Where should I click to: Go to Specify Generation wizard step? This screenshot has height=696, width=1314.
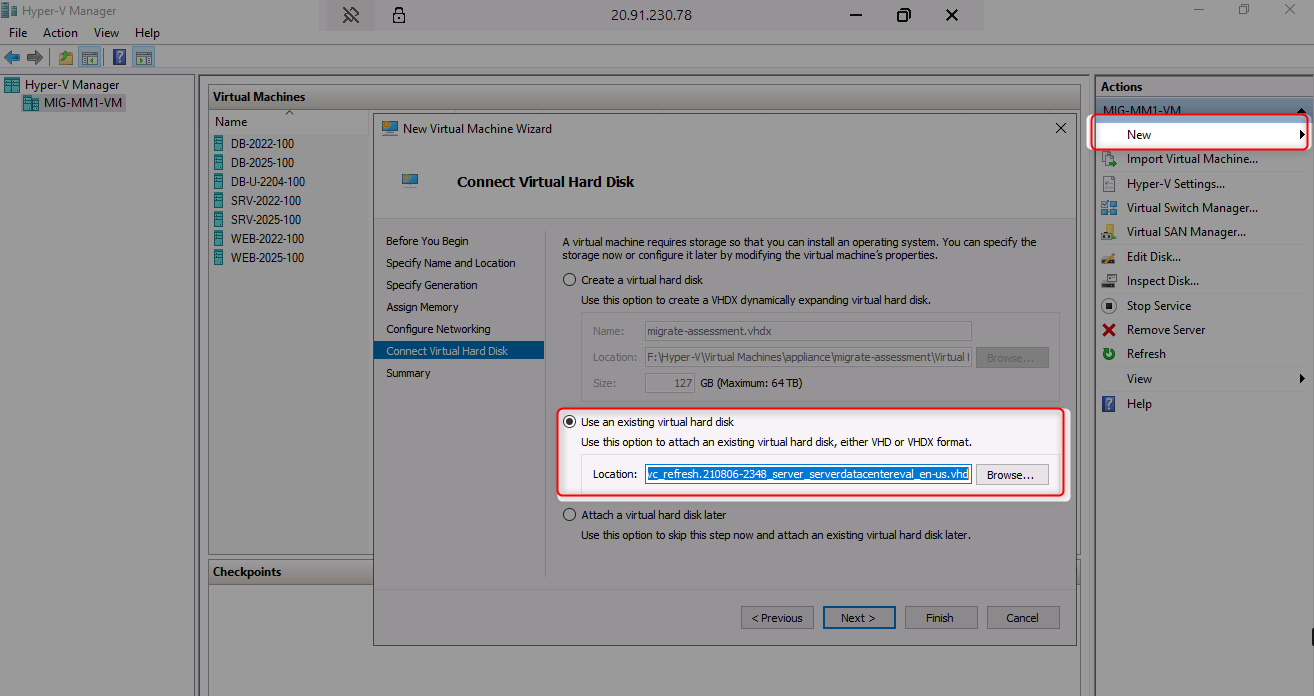[432, 285]
